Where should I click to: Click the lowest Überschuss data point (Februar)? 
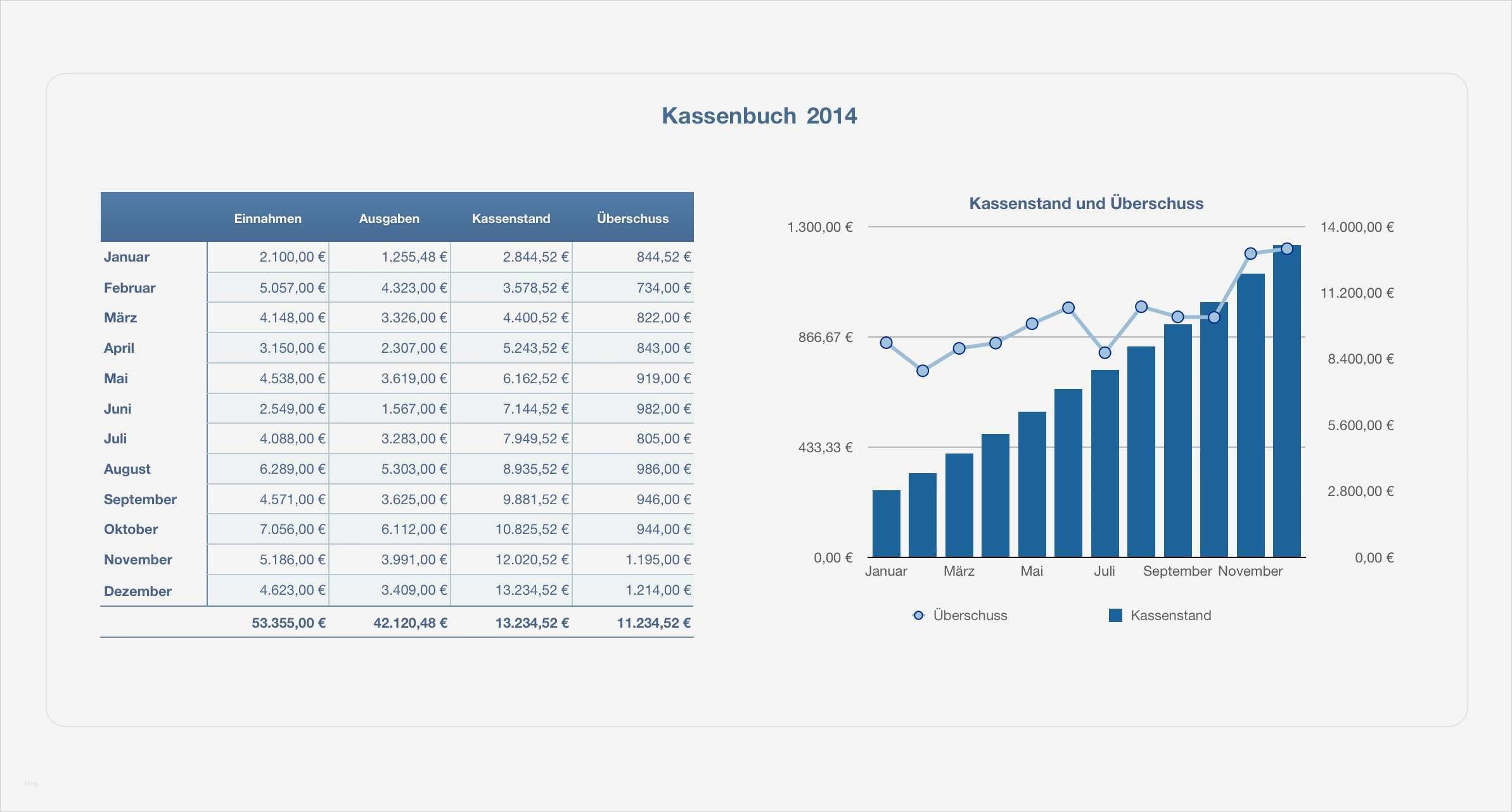923,371
